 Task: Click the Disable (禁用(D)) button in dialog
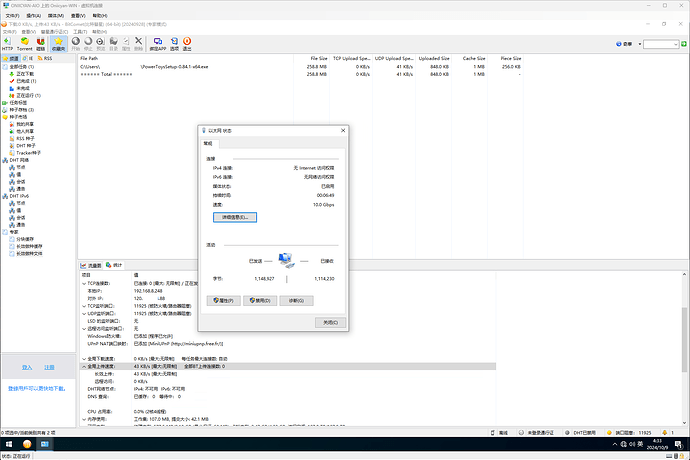260,301
